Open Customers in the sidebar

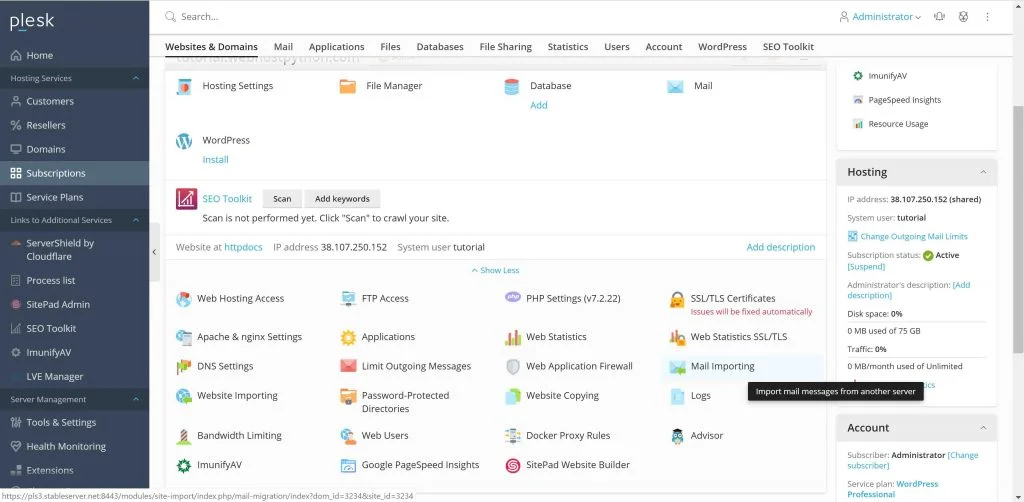click(74, 102)
